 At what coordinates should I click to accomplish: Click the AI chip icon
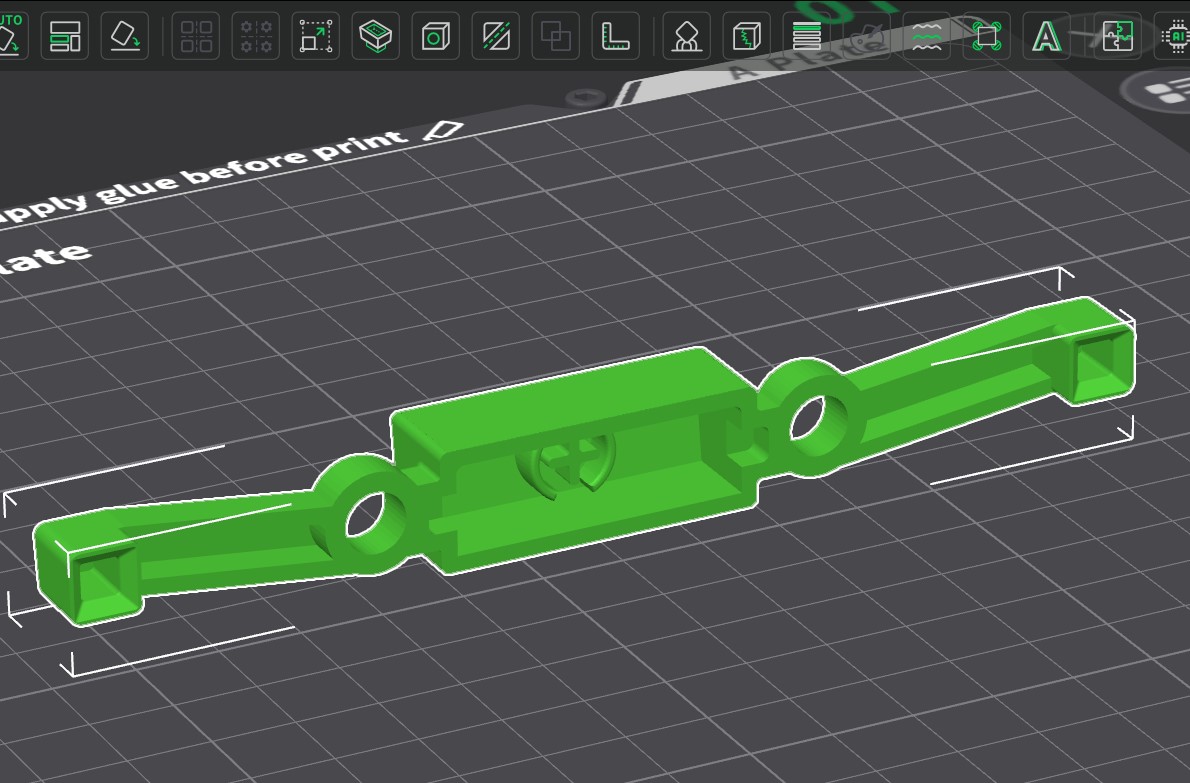pos(1175,36)
